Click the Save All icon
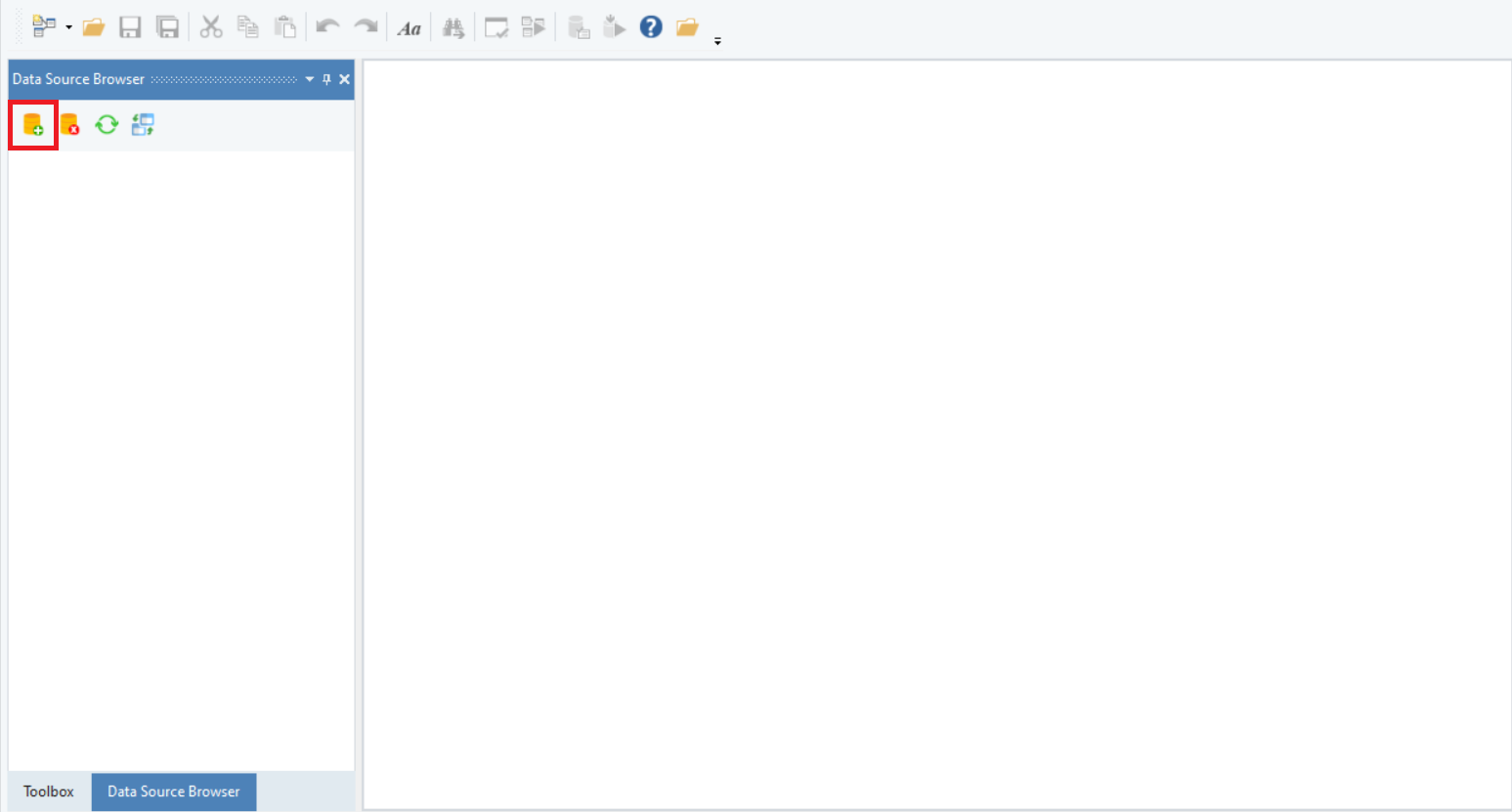1512x812 pixels. click(168, 27)
